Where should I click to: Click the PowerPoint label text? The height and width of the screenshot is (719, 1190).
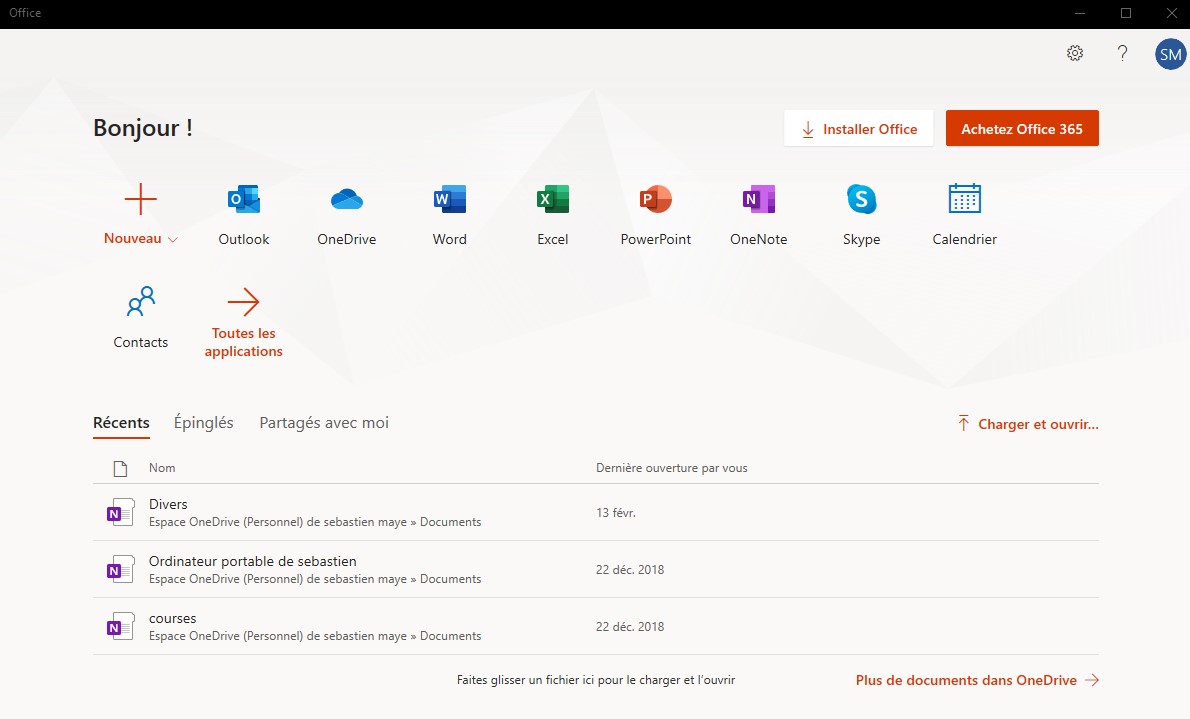(x=656, y=239)
